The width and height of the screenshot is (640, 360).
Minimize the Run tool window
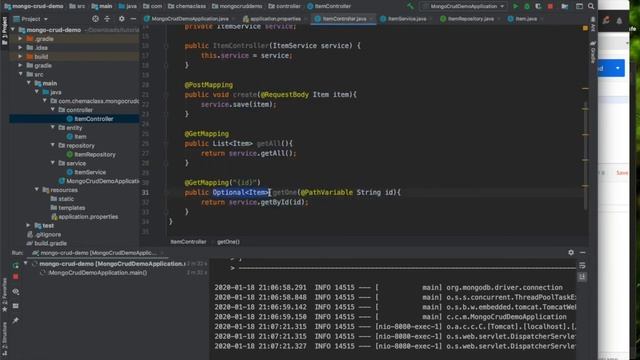point(582,253)
